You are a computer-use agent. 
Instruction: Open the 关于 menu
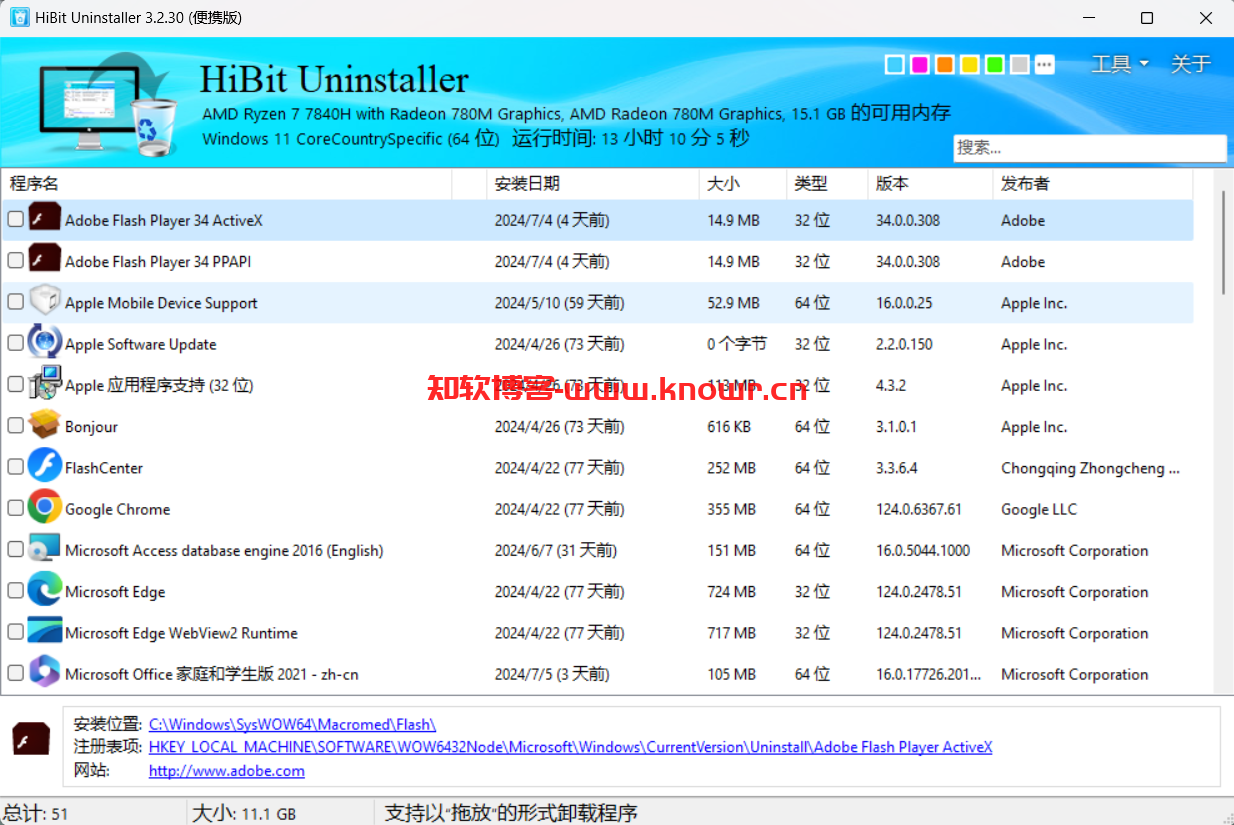click(x=1190, y=64)
